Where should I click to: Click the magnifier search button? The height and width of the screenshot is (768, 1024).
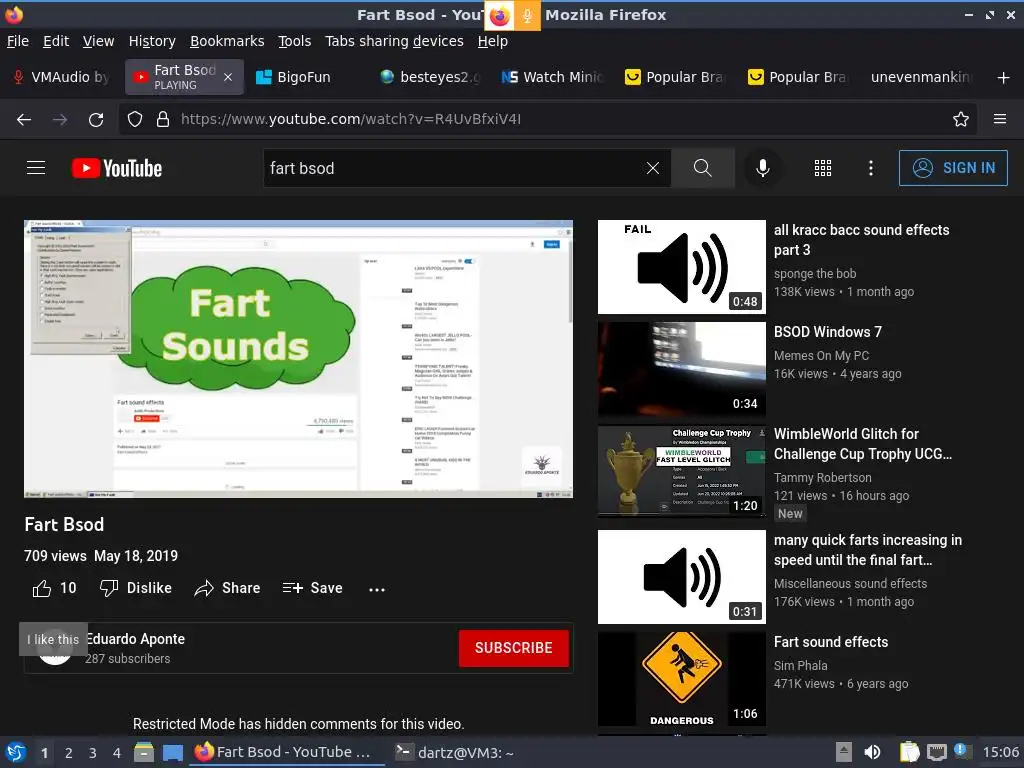pos(703,168)
